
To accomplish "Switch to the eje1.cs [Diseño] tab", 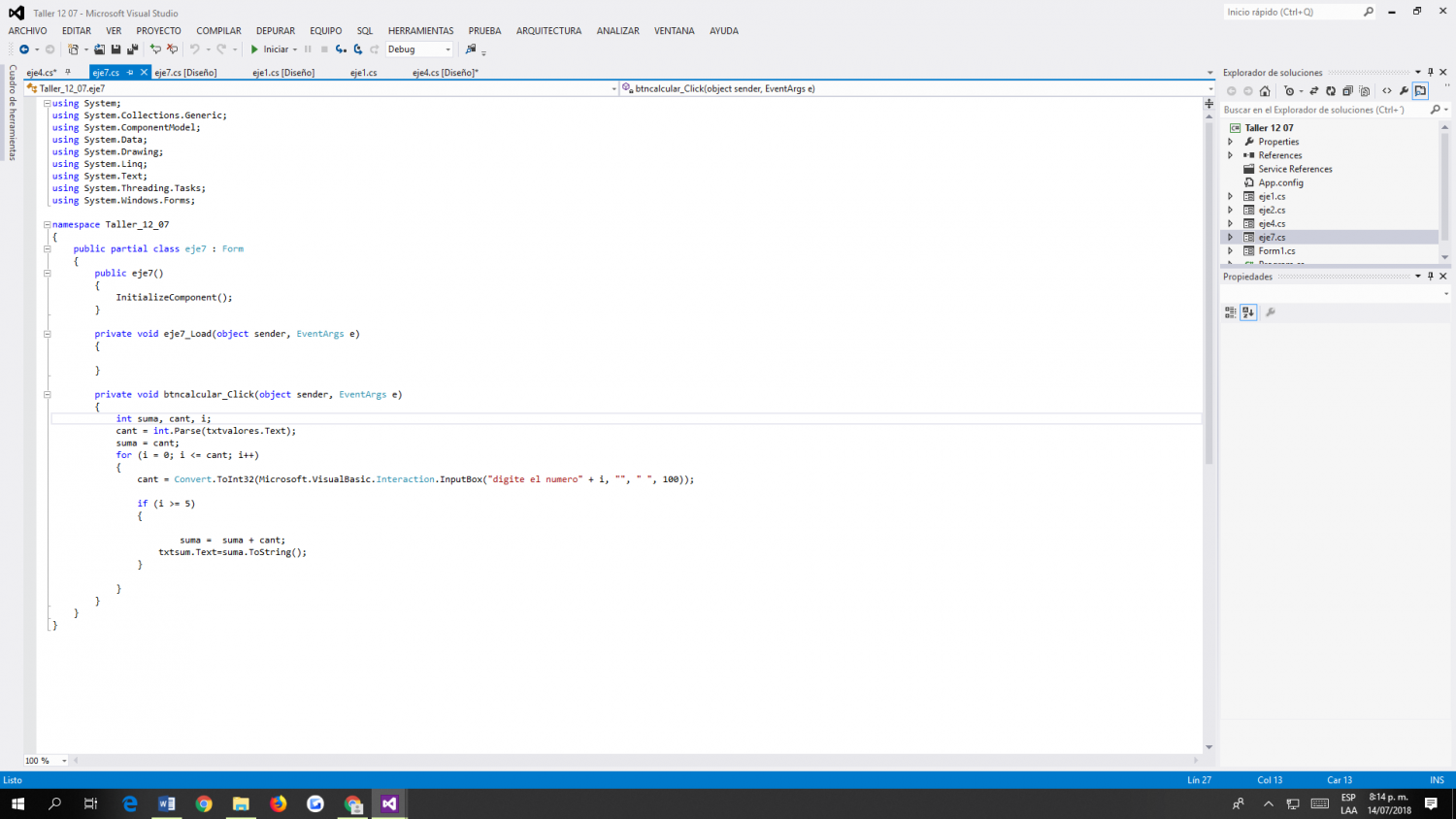I will (283, 73).
